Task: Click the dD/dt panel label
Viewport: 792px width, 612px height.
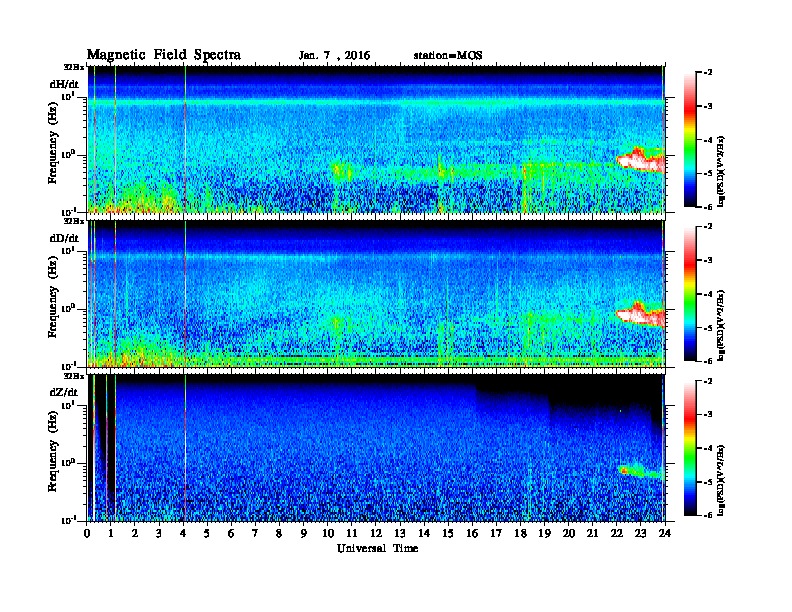Action: pos(64,238)
